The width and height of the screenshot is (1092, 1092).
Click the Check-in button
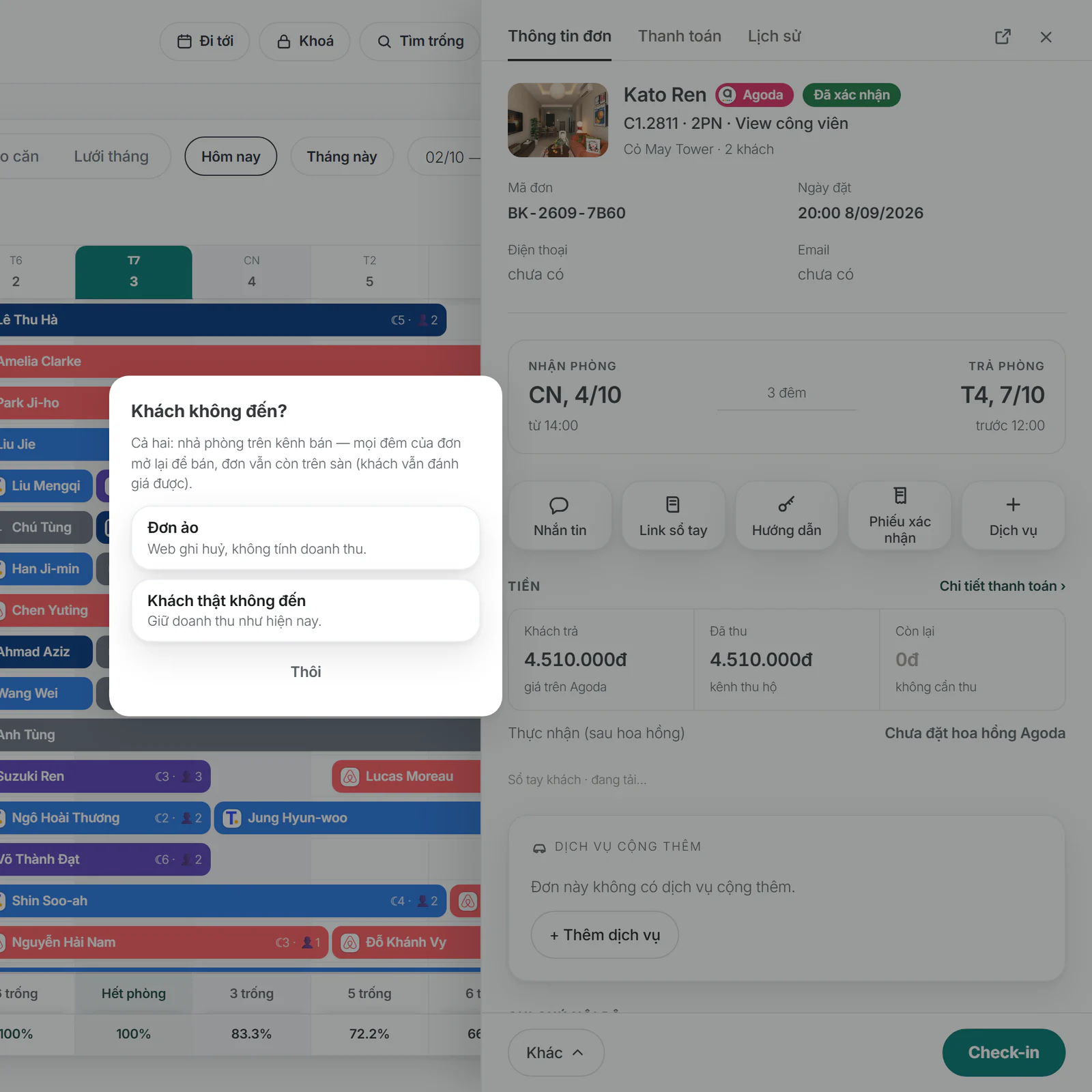1003,1052
